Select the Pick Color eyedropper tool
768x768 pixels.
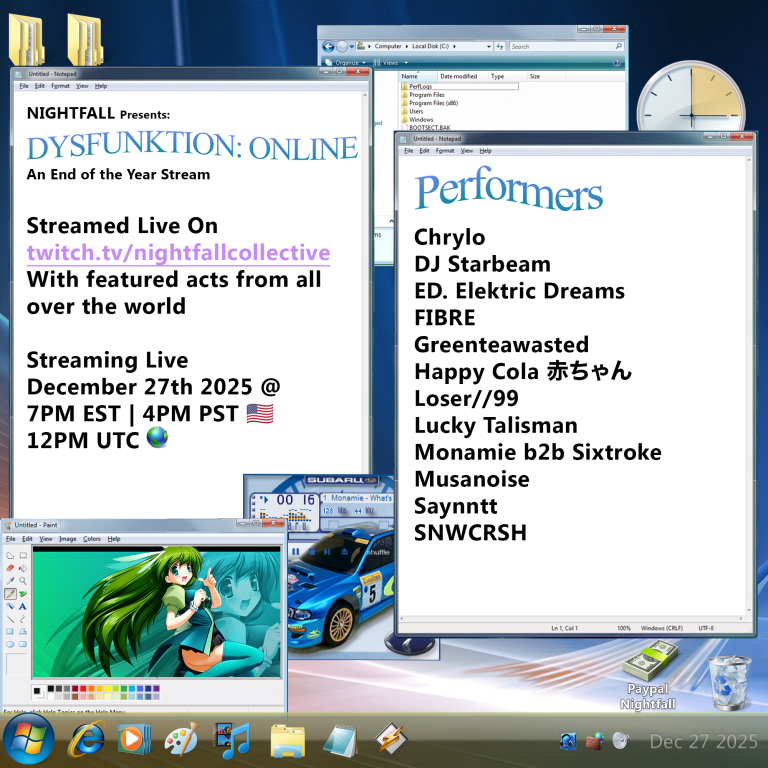[x=10, y=581]
